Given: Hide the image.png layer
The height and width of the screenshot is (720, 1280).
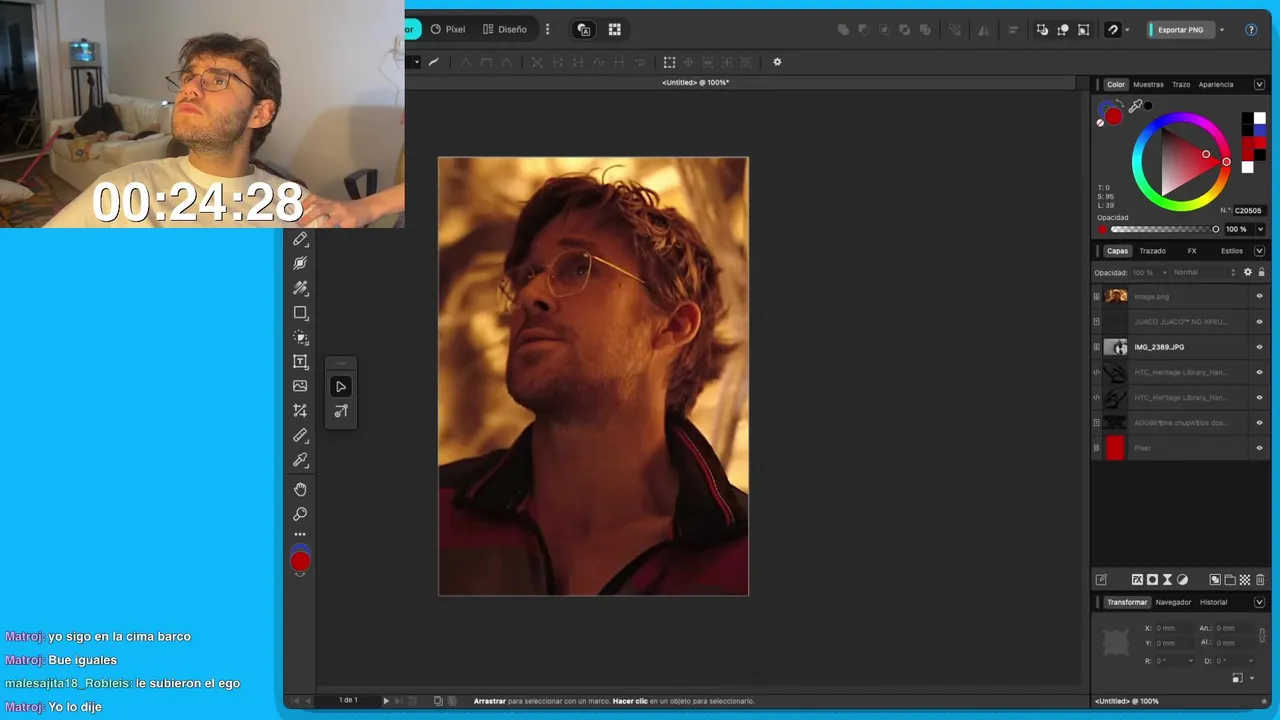Looking at the screenshot, I should click(x=1259, y=297).
